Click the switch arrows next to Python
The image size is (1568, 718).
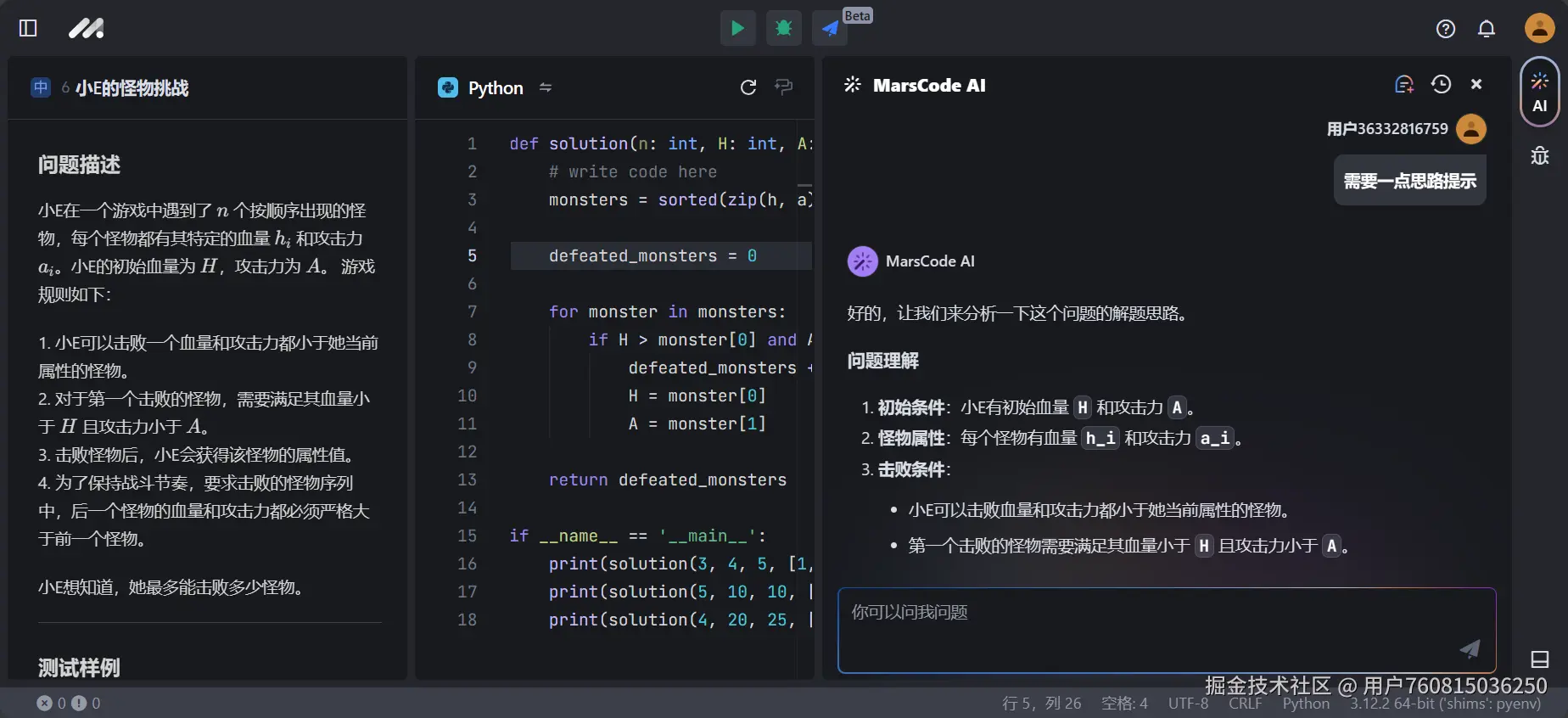point(546,87)
